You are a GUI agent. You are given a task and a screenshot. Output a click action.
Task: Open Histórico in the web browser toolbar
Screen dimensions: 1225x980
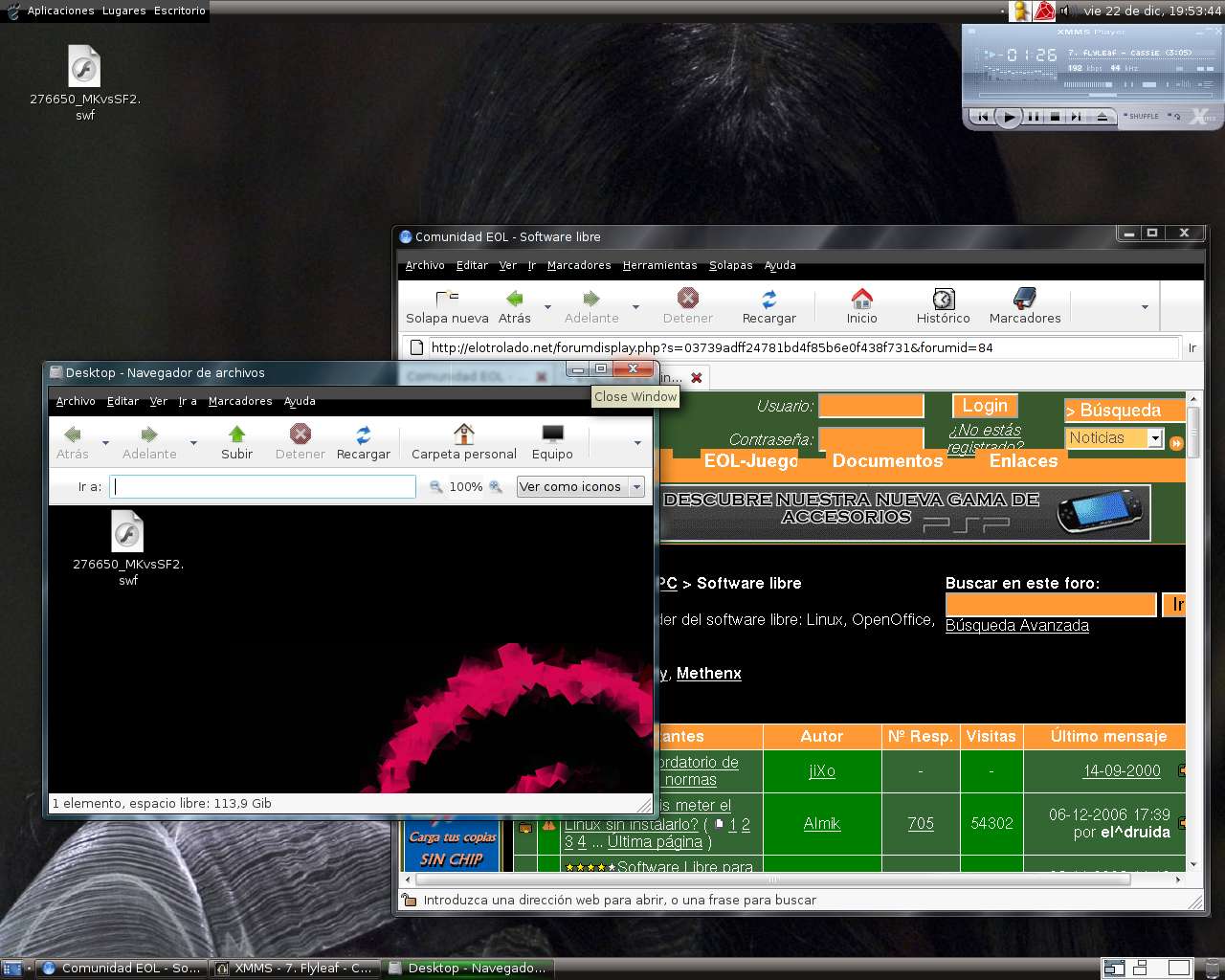(x=943, y=306)
